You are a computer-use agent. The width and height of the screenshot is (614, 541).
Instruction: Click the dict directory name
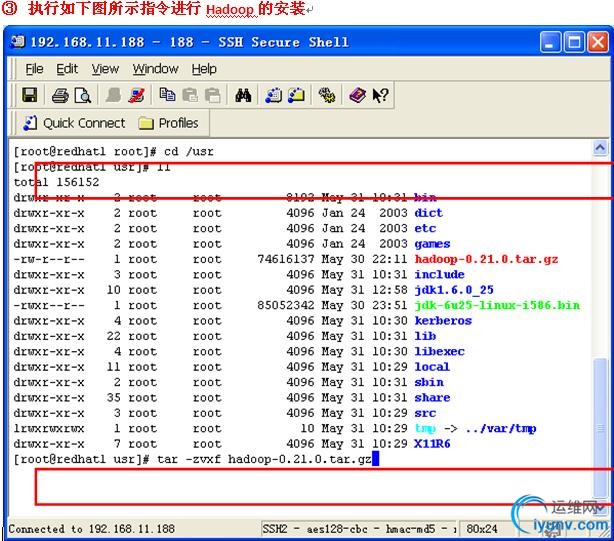[x=428, y=213]
